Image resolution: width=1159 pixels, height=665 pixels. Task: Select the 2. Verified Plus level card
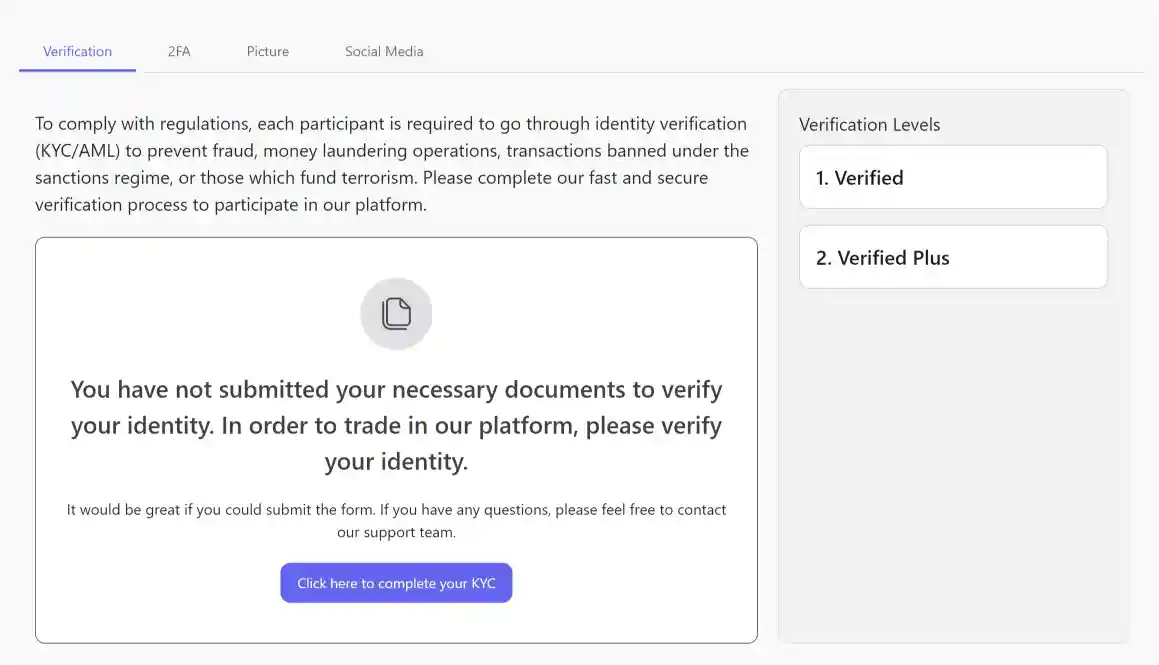coord(953,258)
